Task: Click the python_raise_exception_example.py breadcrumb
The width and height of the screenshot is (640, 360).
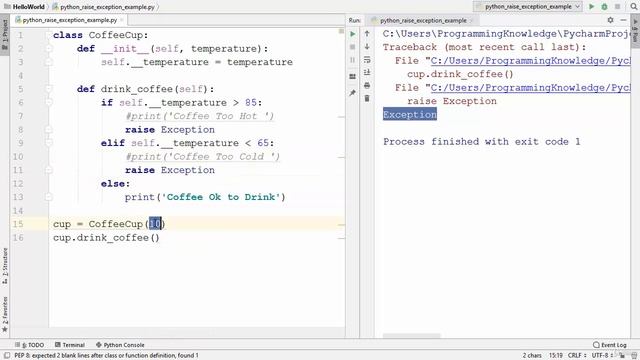Action: tap(103, 7)
